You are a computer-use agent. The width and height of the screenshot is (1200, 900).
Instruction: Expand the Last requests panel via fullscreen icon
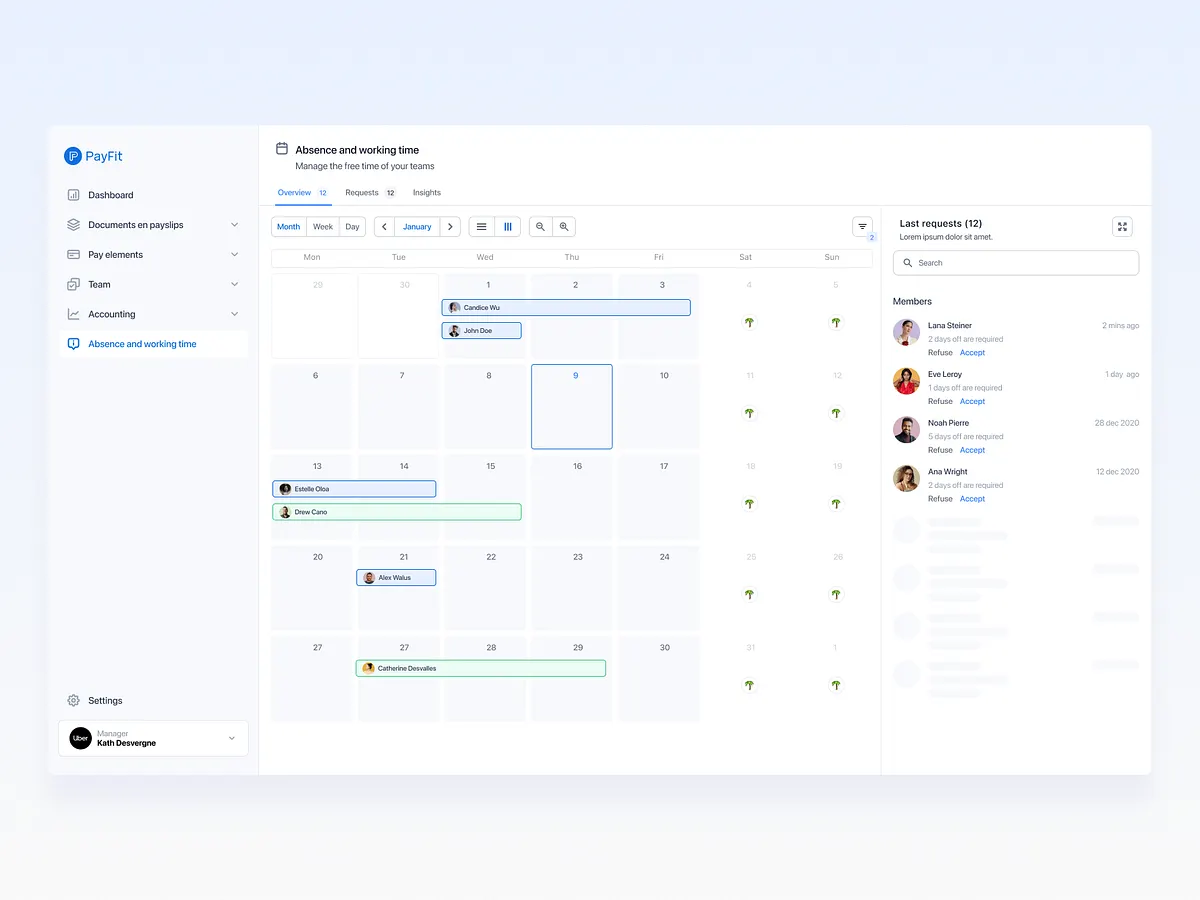point(1122,226)
